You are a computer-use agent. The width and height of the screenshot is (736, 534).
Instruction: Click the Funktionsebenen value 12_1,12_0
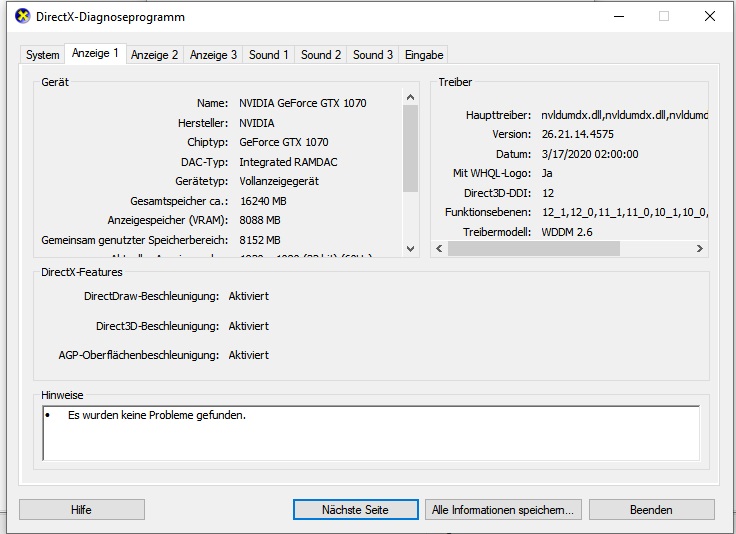[624, 213]
